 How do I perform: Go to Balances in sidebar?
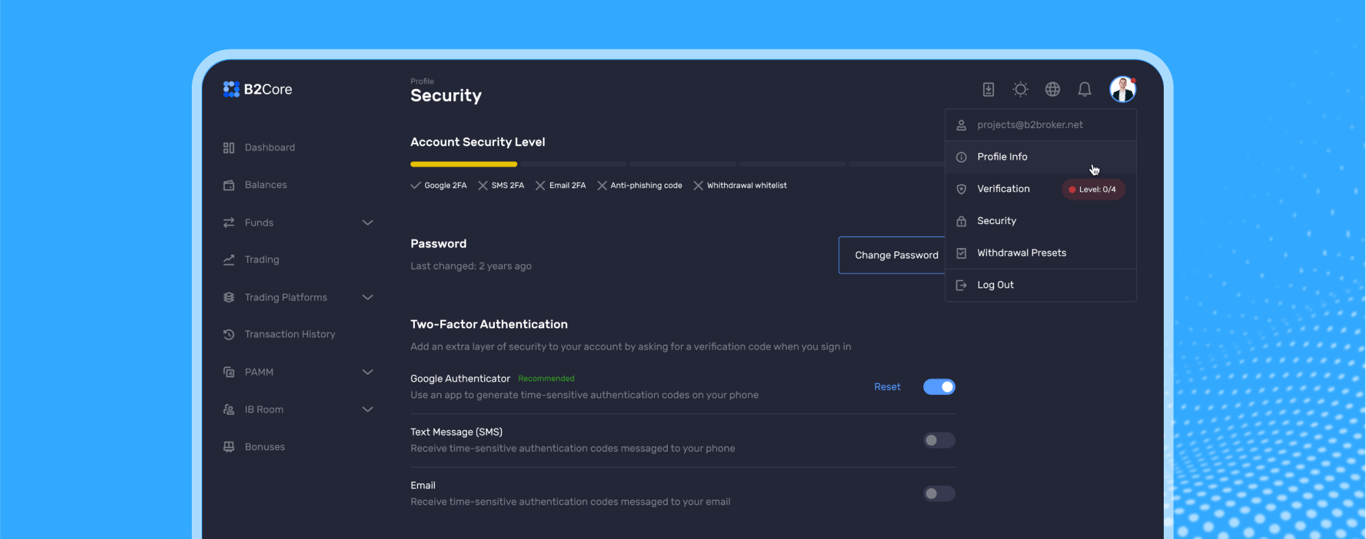[x=265, y=185]
